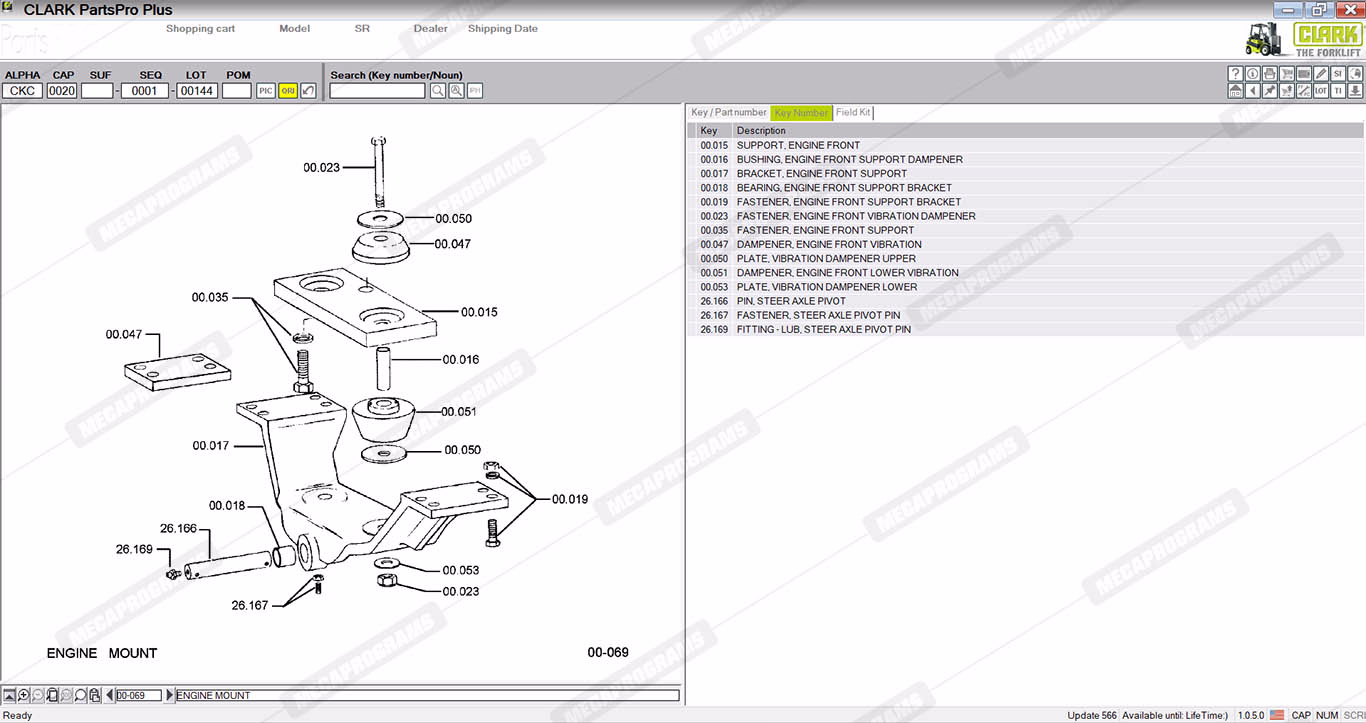
Task: Click the Home icon in toolbar
Action: coord(1235,91)
